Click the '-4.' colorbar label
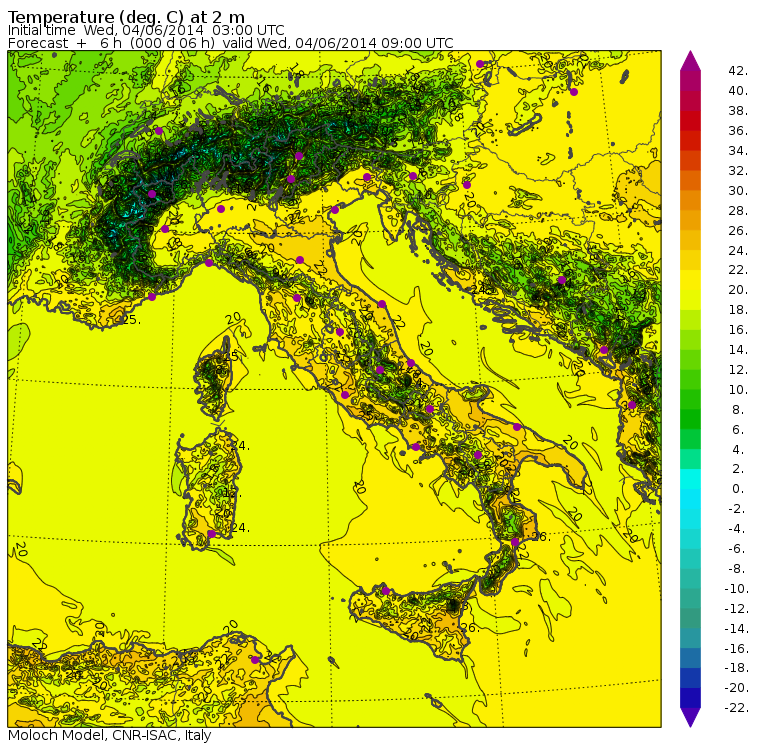Screen dimensions: 760x749 click(x=737, y=528)
